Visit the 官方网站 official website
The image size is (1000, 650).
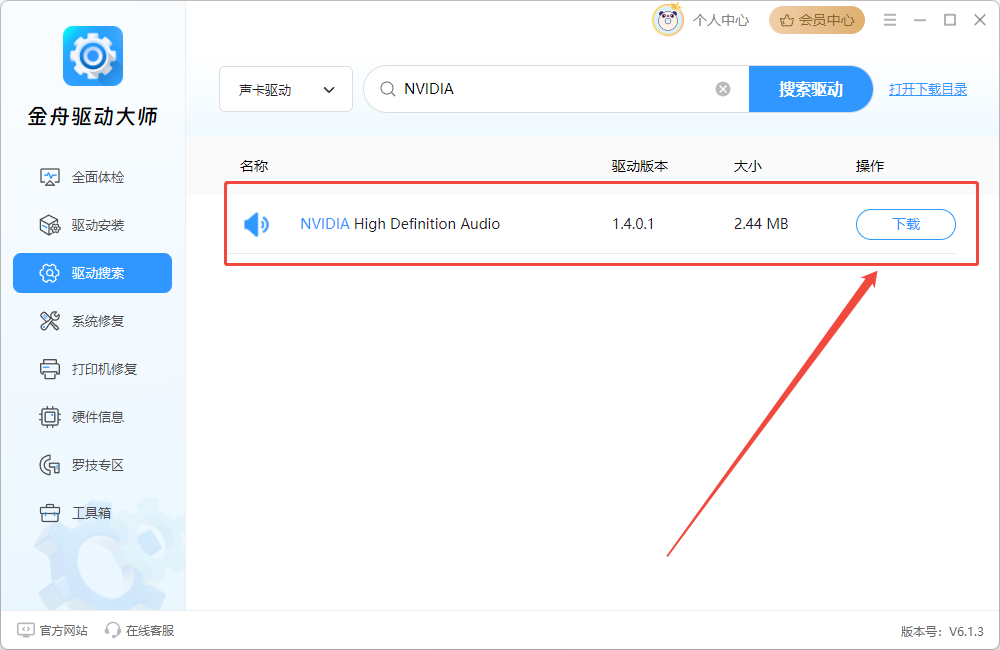click(x=52, y=630)
